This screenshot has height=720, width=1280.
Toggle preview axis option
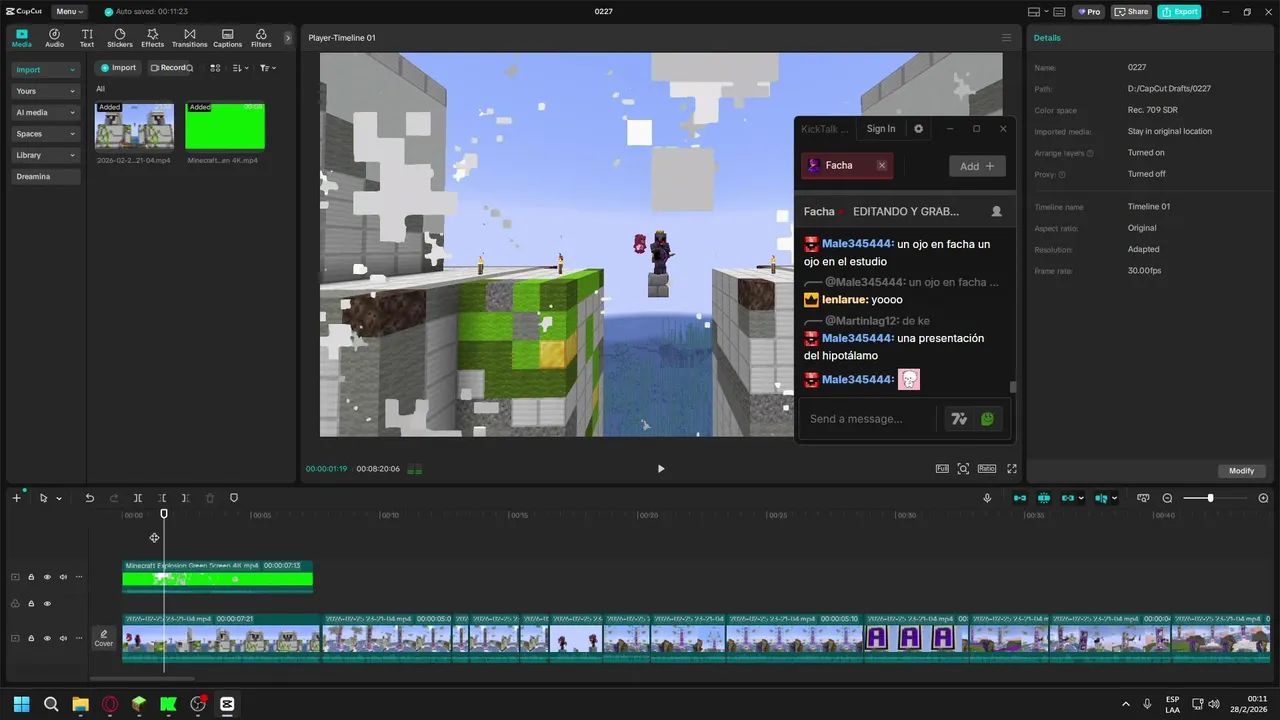point(1101,498)
